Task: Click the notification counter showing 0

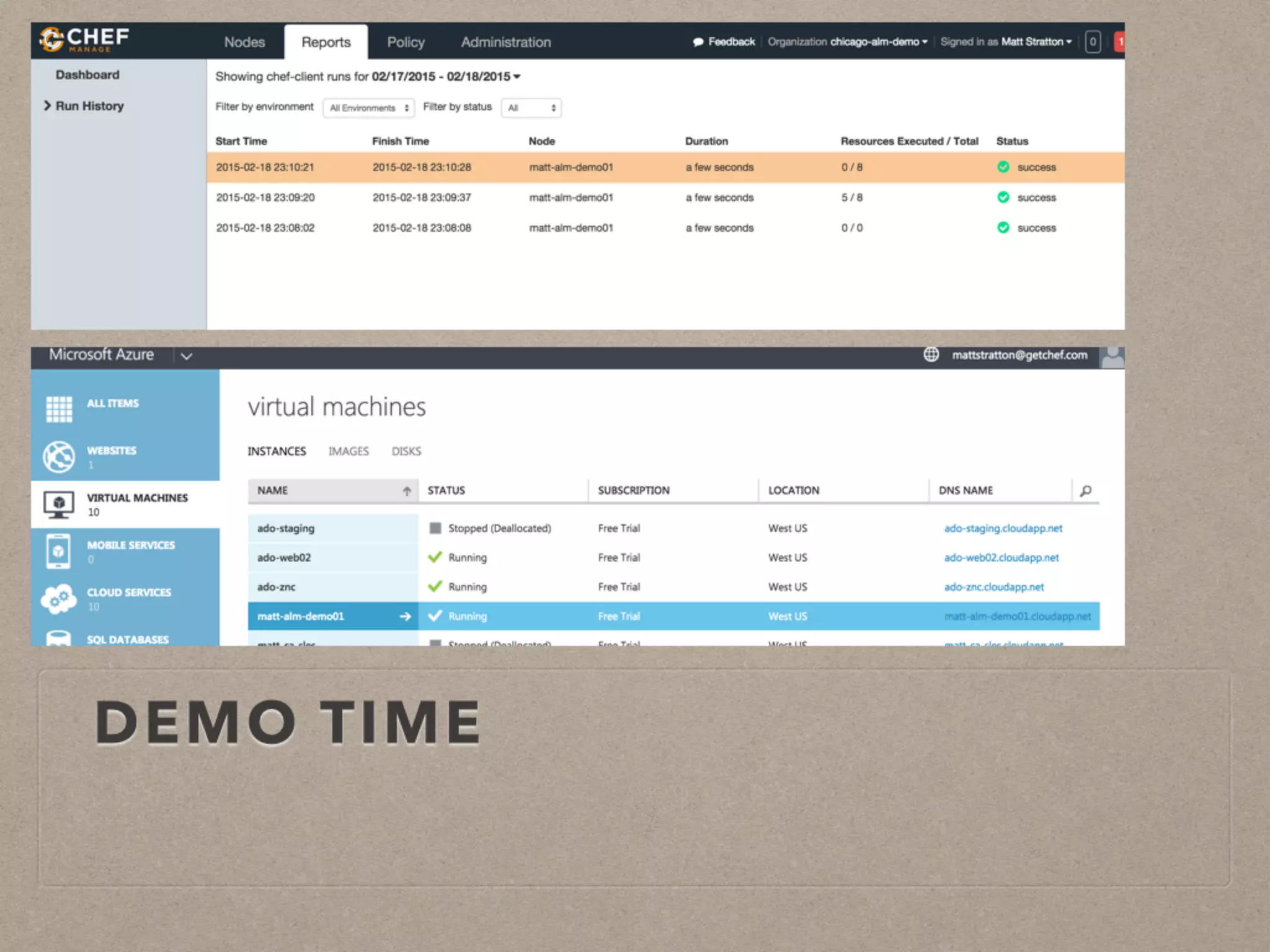Action: point(1093,42)
